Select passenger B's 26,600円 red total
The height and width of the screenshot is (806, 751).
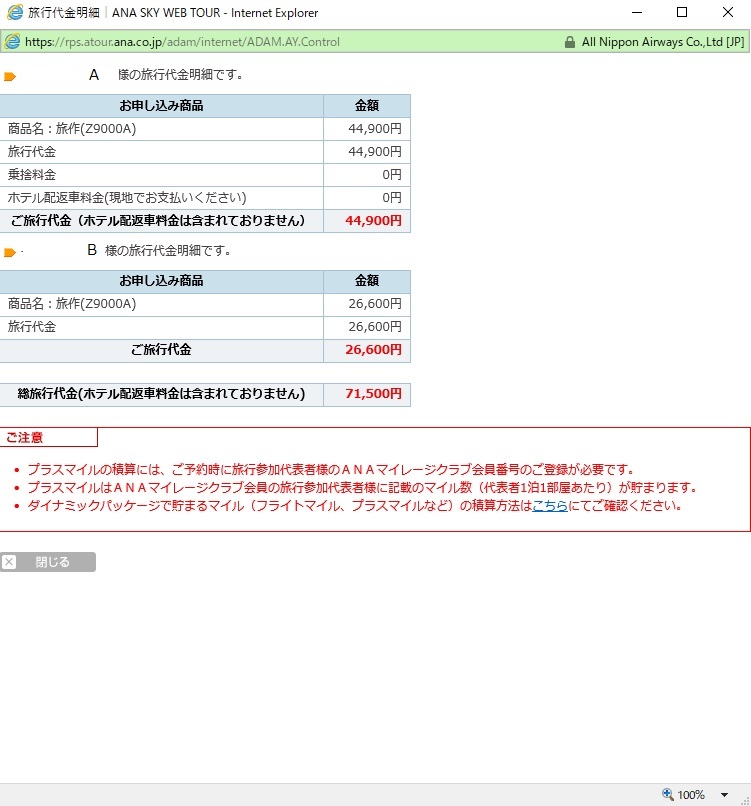pyautogui.click(x=373, y=350)
